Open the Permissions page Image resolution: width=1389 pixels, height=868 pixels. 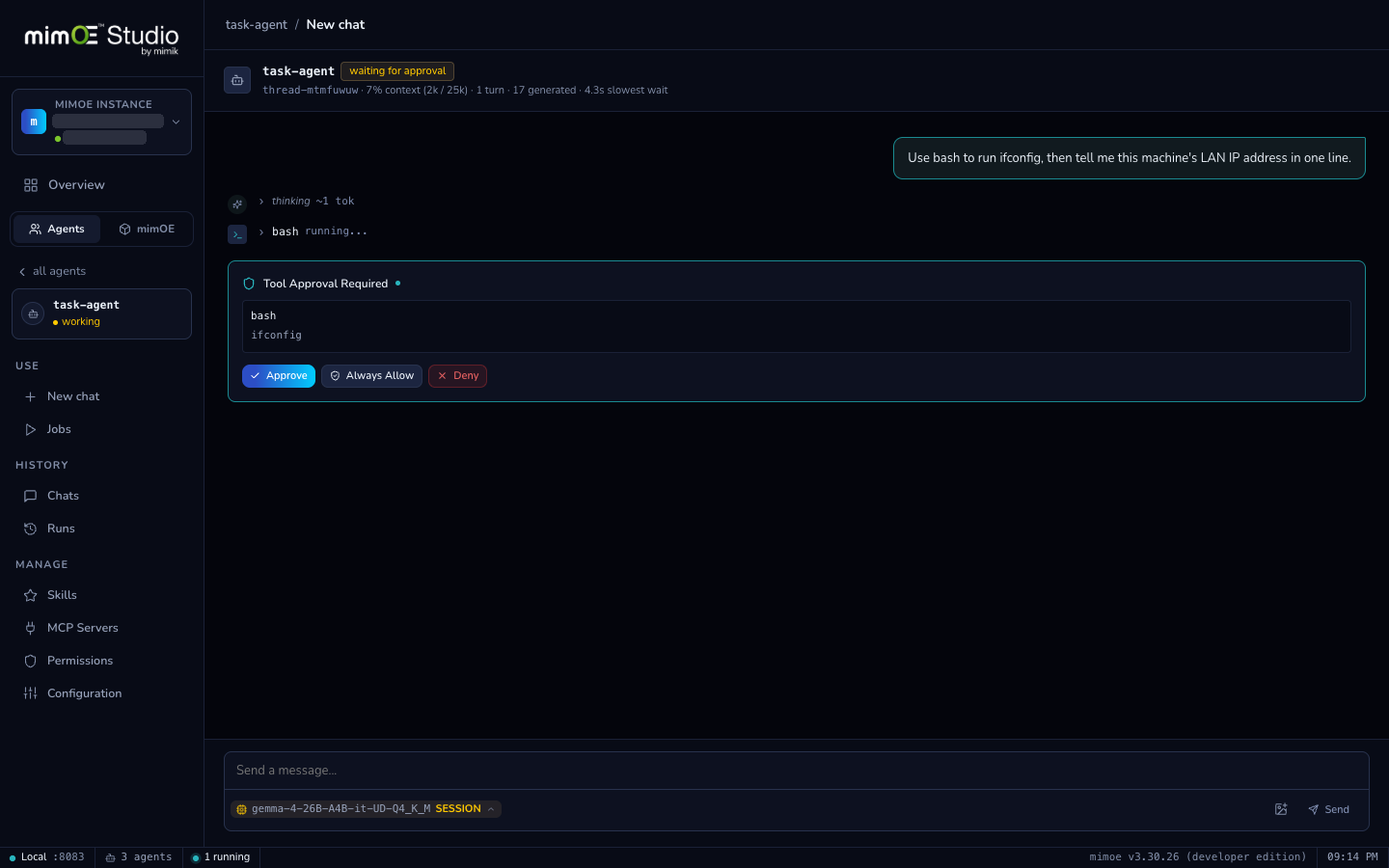101,661
